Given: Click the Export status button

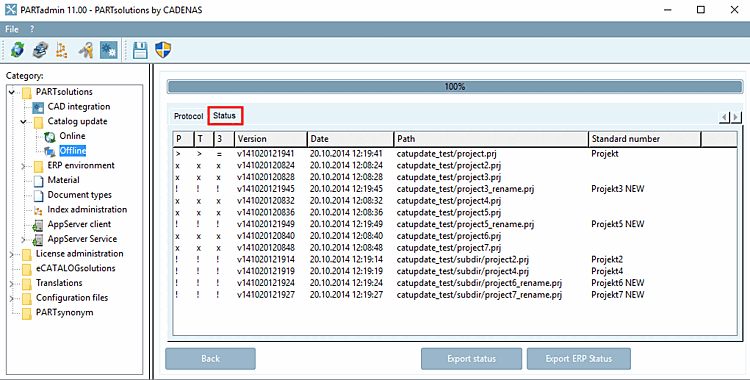Looking at the screenshot, I should coord(471,359).
